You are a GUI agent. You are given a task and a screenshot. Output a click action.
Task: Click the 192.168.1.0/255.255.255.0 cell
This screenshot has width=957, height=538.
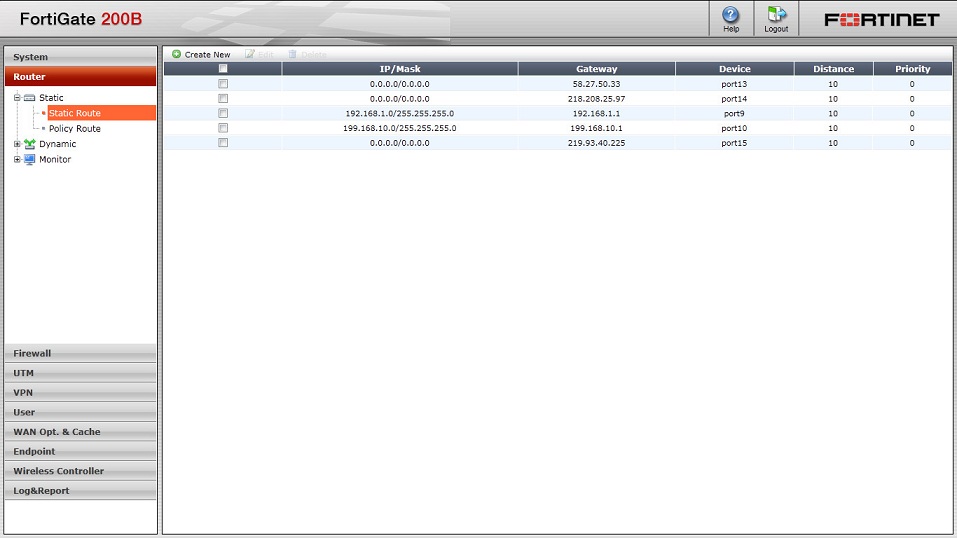pos(400,114)
